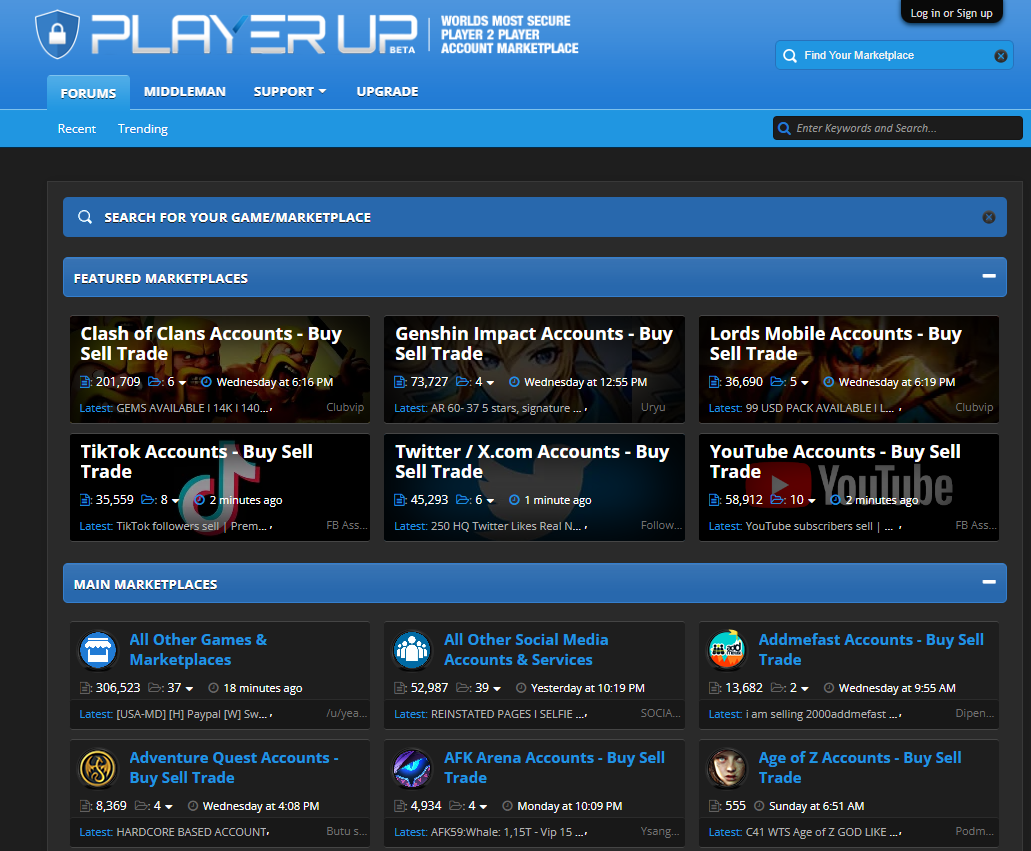Screen dimensions: 1031x851
Task: Clear the Find Your Marketplace field
Action: [1000, 56]
